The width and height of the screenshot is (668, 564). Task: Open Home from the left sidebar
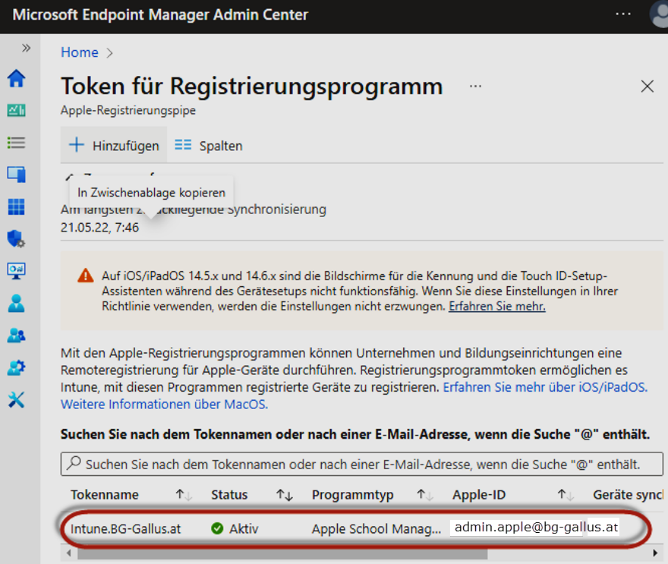pyautogui.click(x=16, y=79)
